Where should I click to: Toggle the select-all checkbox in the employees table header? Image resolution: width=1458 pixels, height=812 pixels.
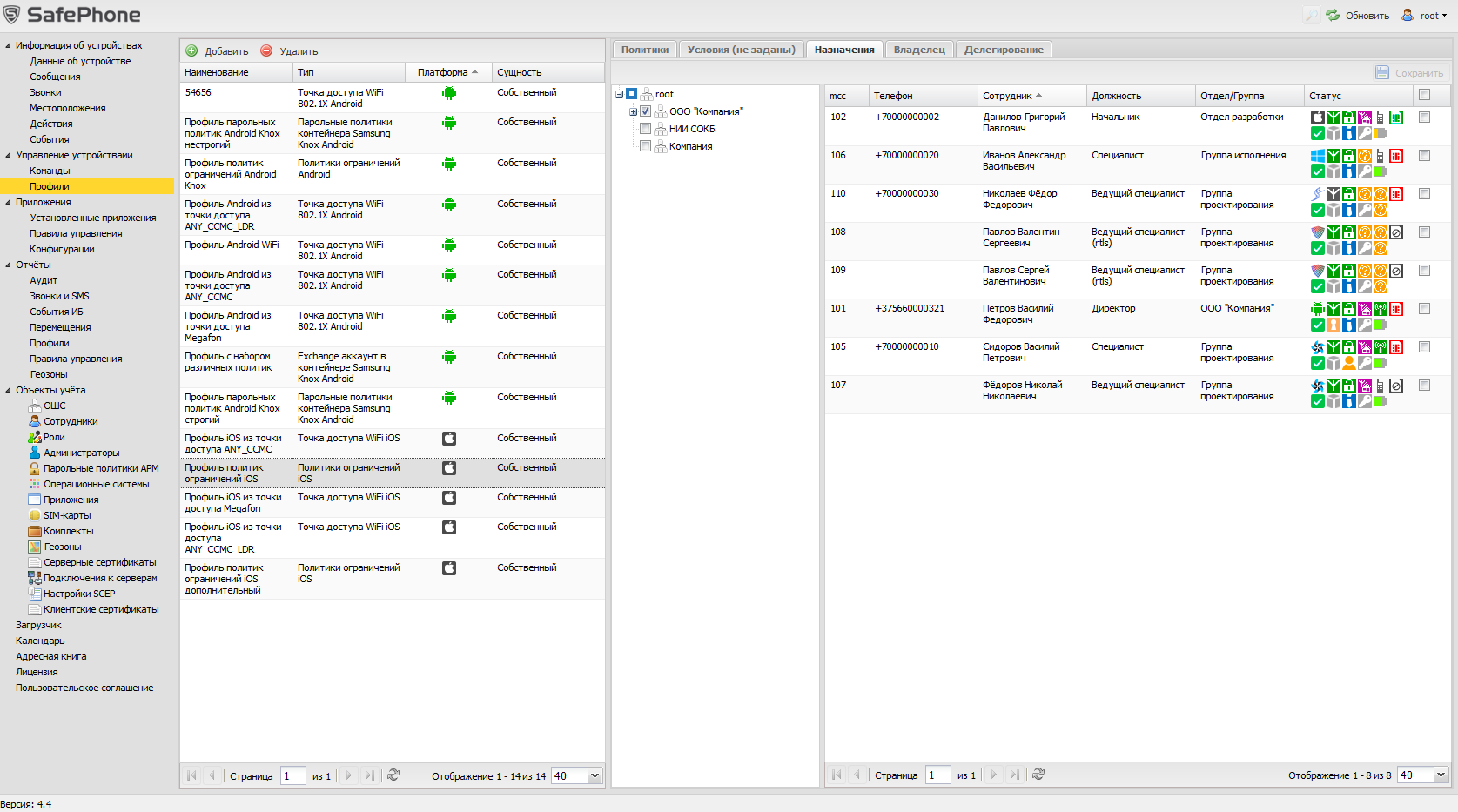(x=1424, y=95)
